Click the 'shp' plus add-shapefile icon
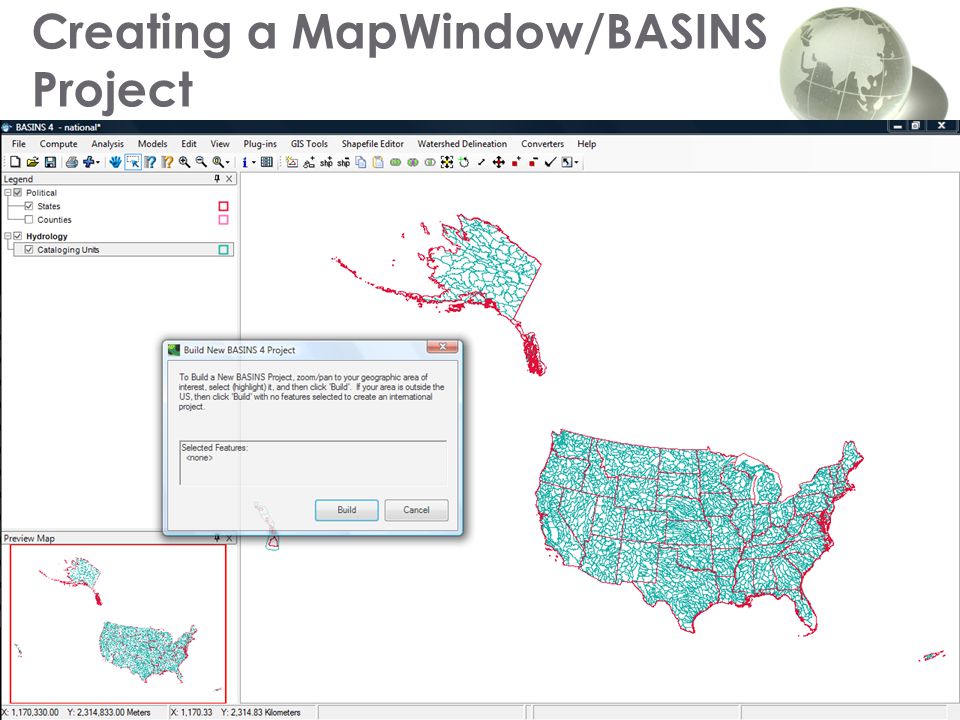 tap(326, 162)
